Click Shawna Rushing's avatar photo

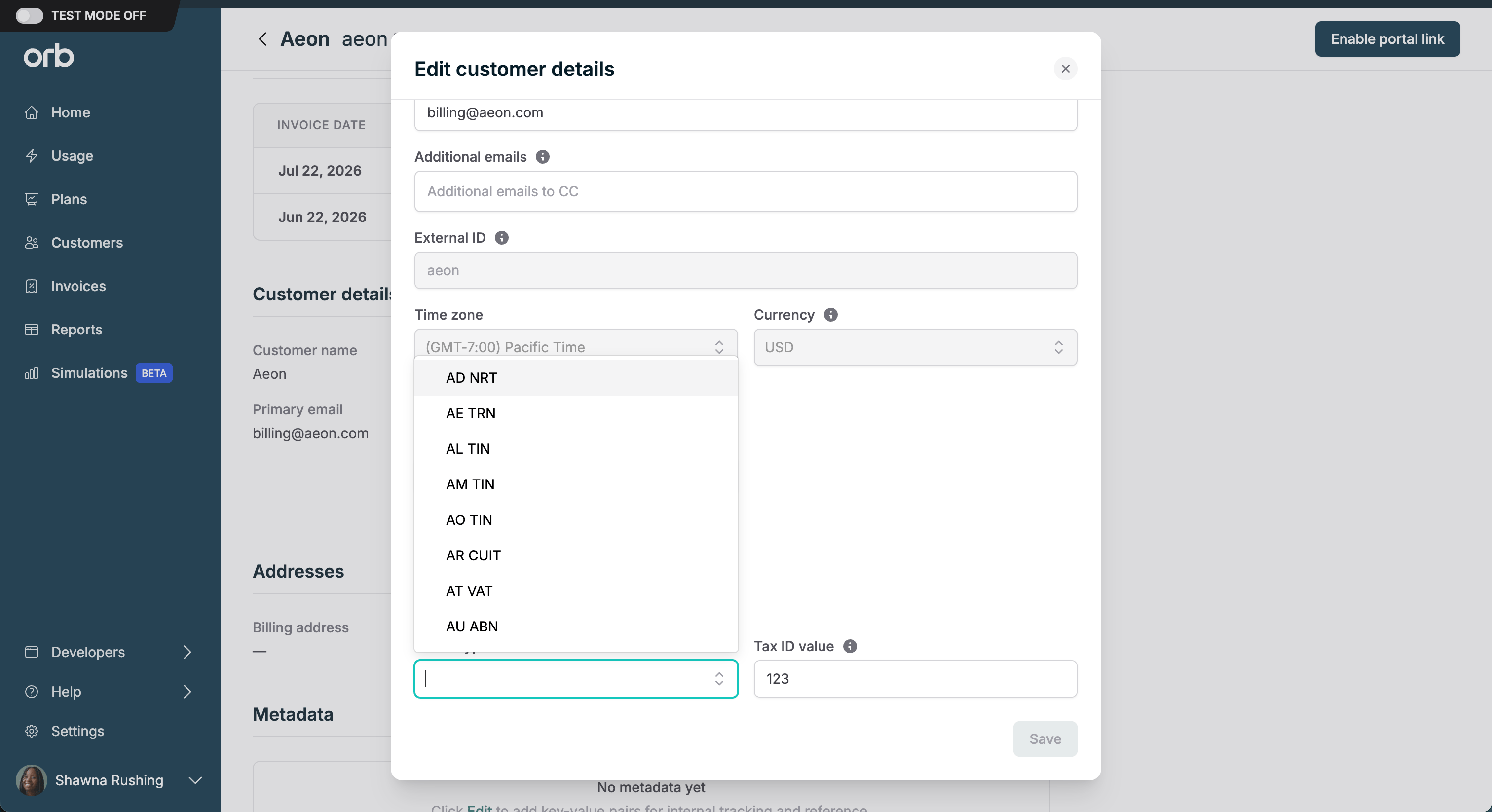(31, 780)
